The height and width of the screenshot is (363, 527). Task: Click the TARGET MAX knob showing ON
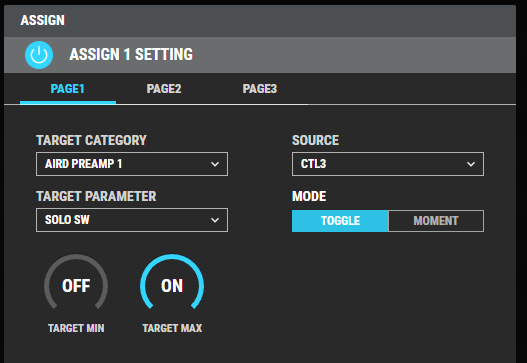coord(172,285)
